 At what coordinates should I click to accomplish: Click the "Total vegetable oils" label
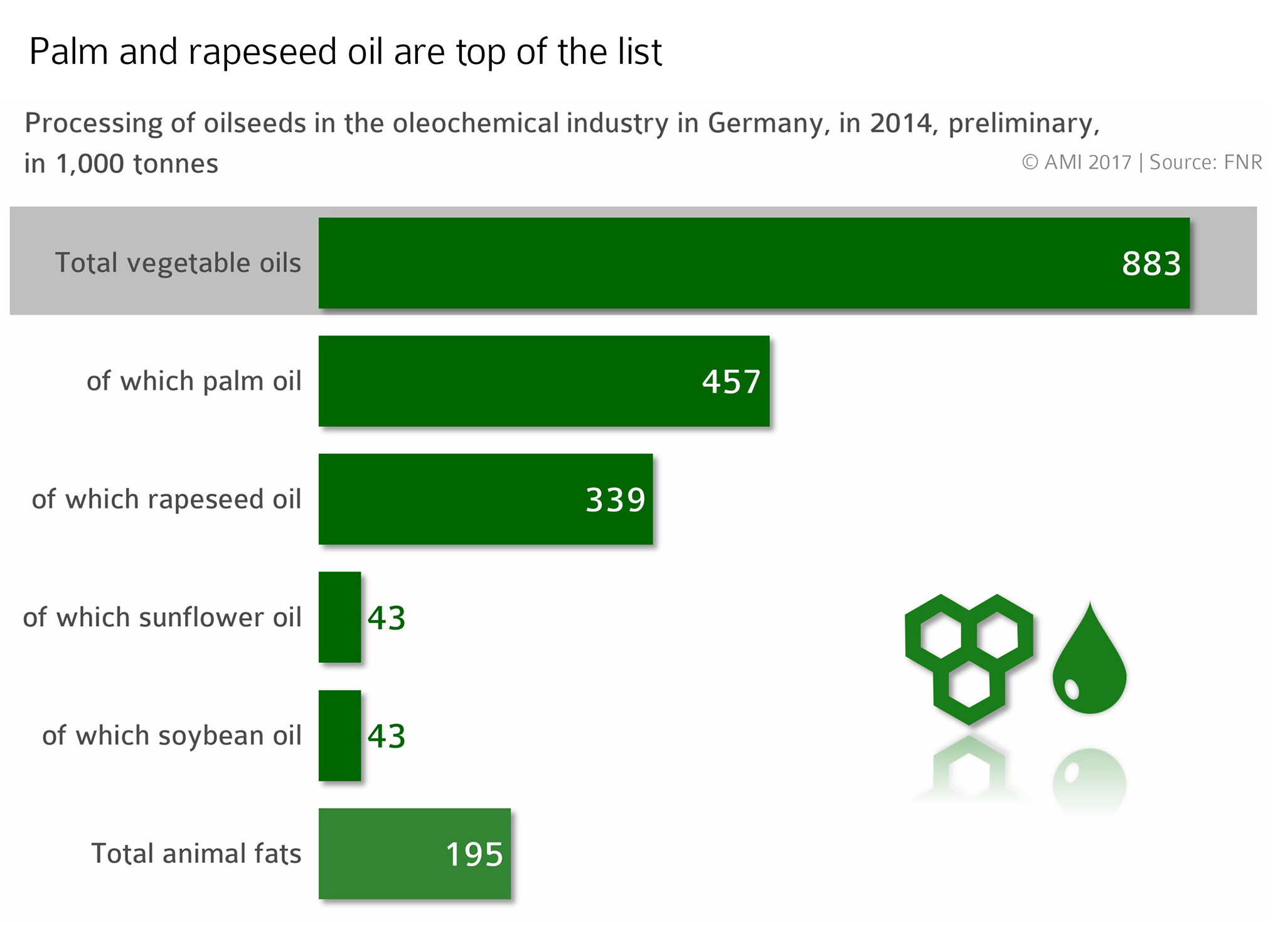click(178, 263)
